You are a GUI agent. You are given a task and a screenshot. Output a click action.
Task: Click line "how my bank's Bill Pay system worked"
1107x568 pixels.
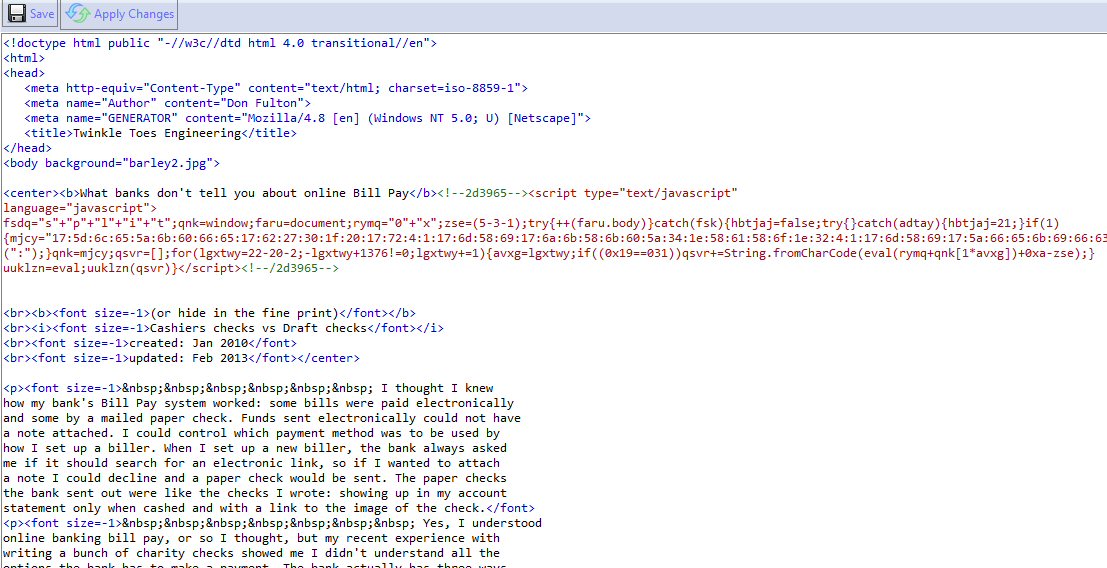pyautogui.click(x=258, y=403)
